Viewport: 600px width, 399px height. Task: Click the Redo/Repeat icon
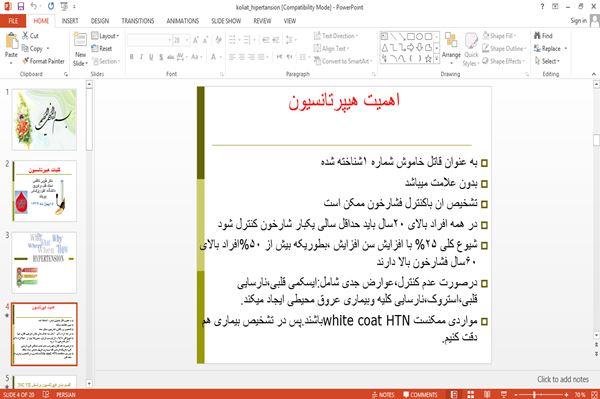point(51,6)
